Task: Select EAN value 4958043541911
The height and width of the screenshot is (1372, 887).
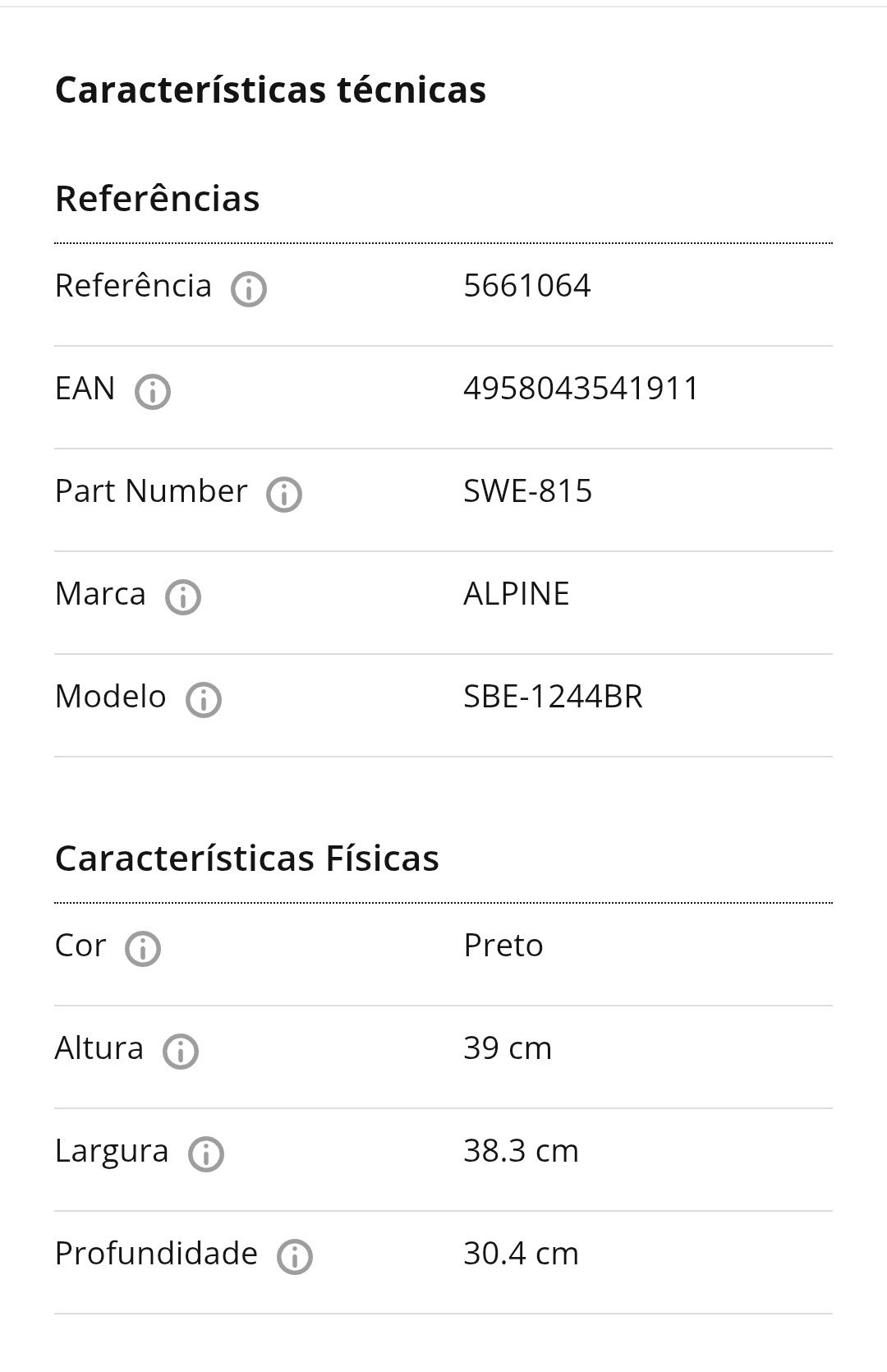Action: tap(581, 389)
